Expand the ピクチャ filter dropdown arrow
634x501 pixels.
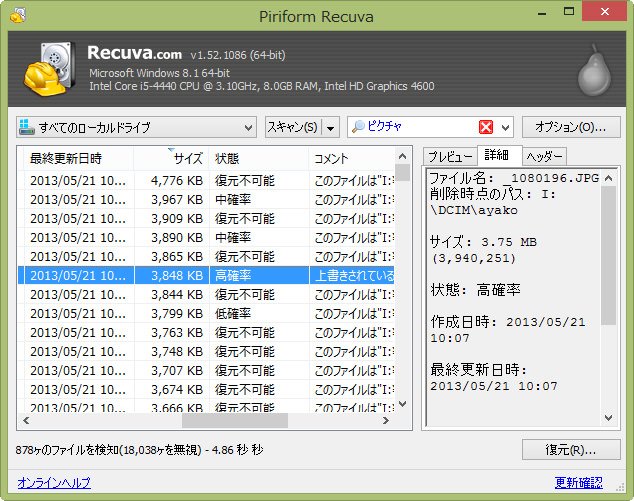click(505, 128)
